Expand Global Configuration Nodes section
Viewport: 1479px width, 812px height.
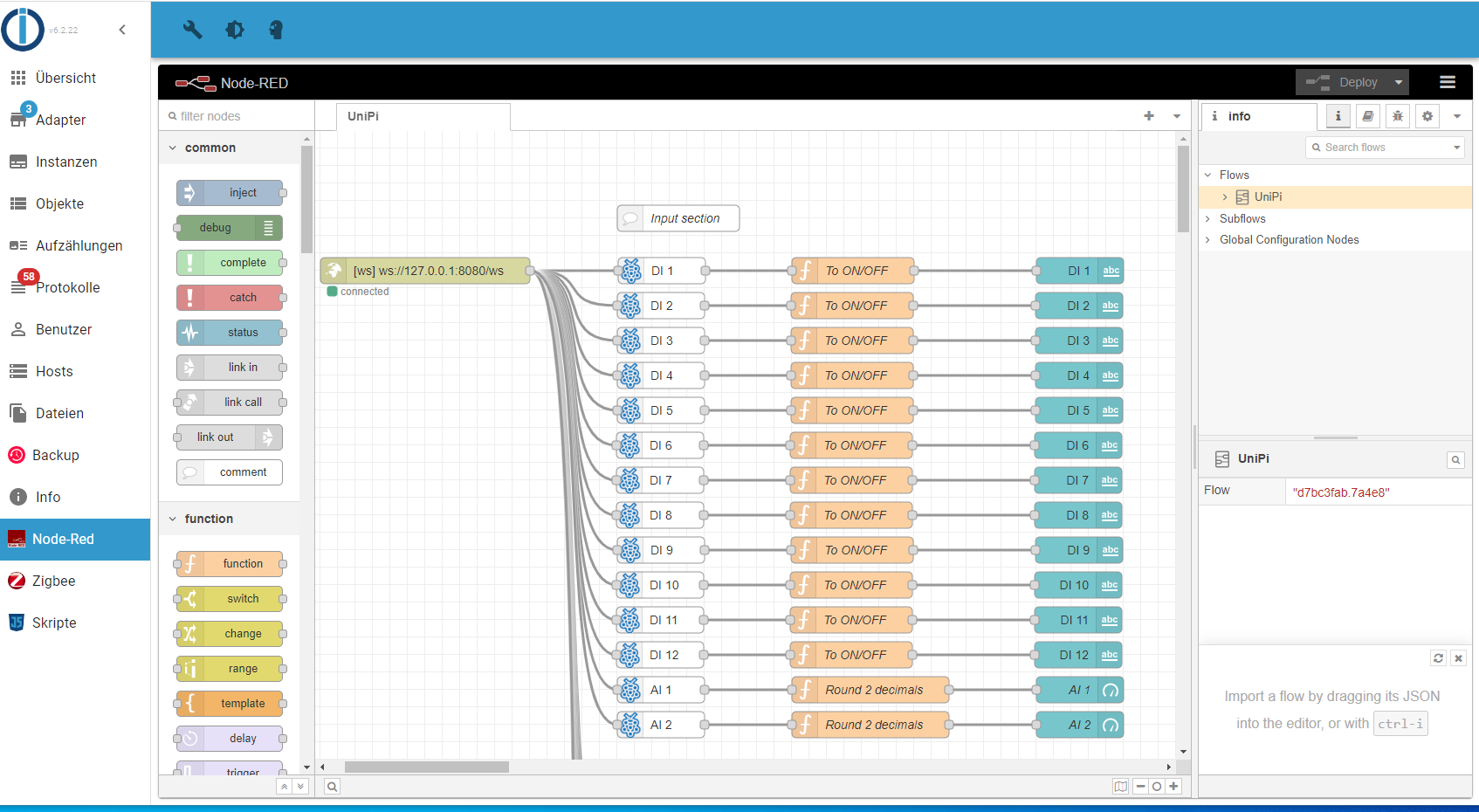1208,239
